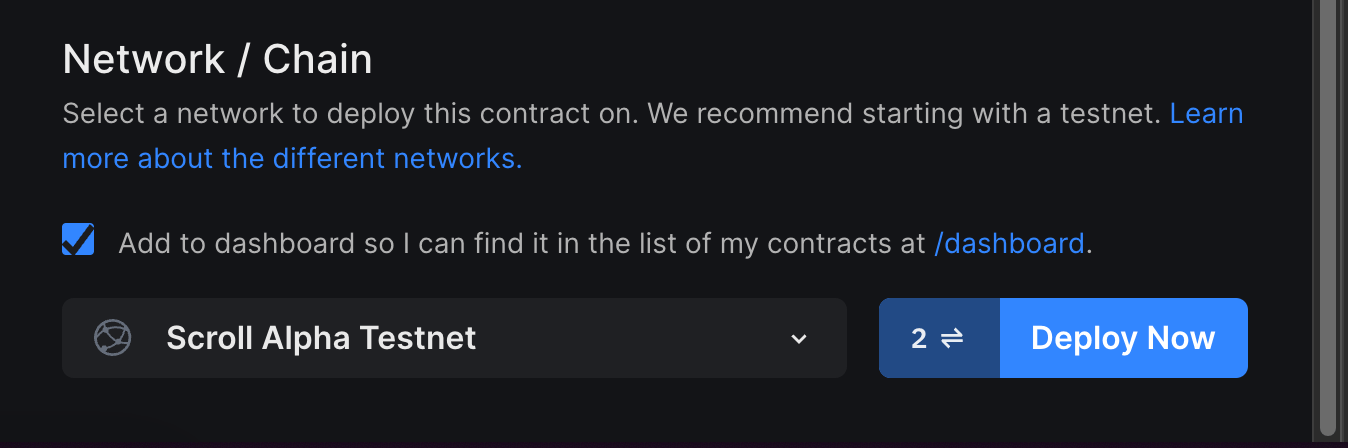Click the white checkmark icon in blue box
The image size is (1348, 448).
[78, 239]
